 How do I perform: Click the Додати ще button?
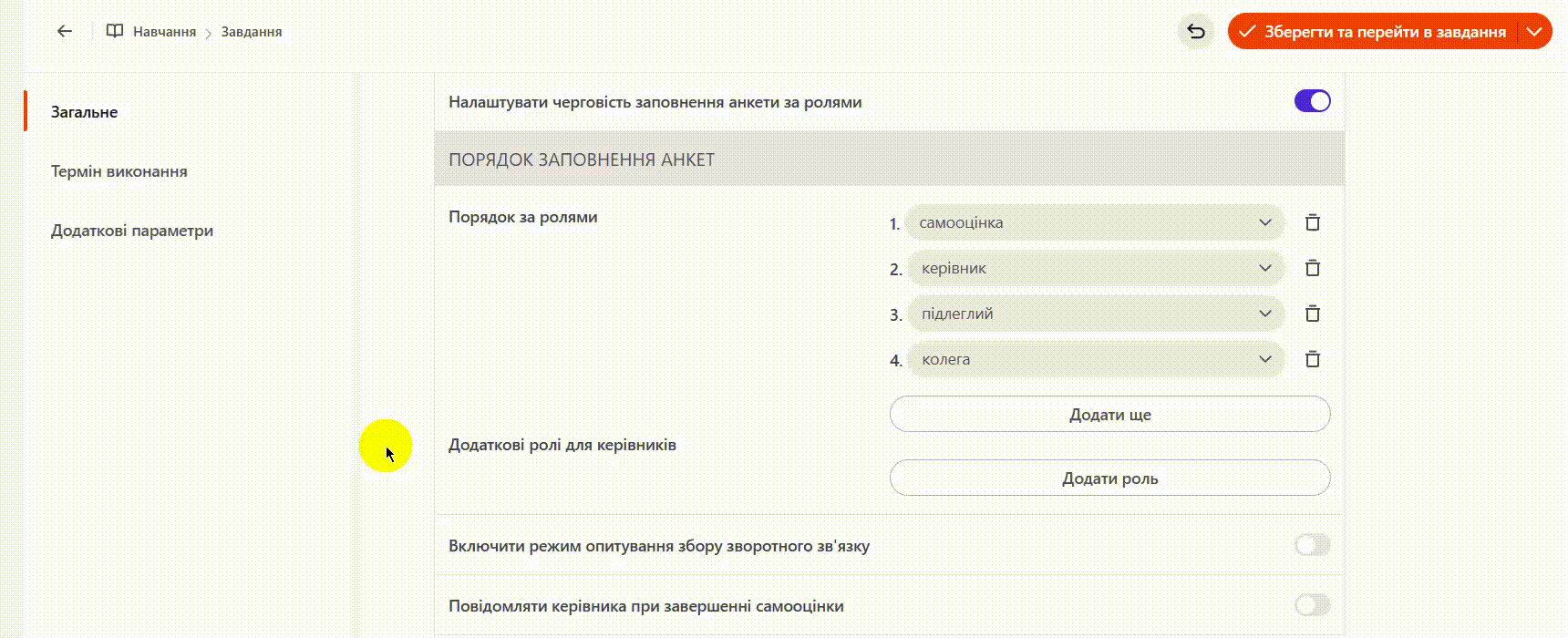point(1109,415)
